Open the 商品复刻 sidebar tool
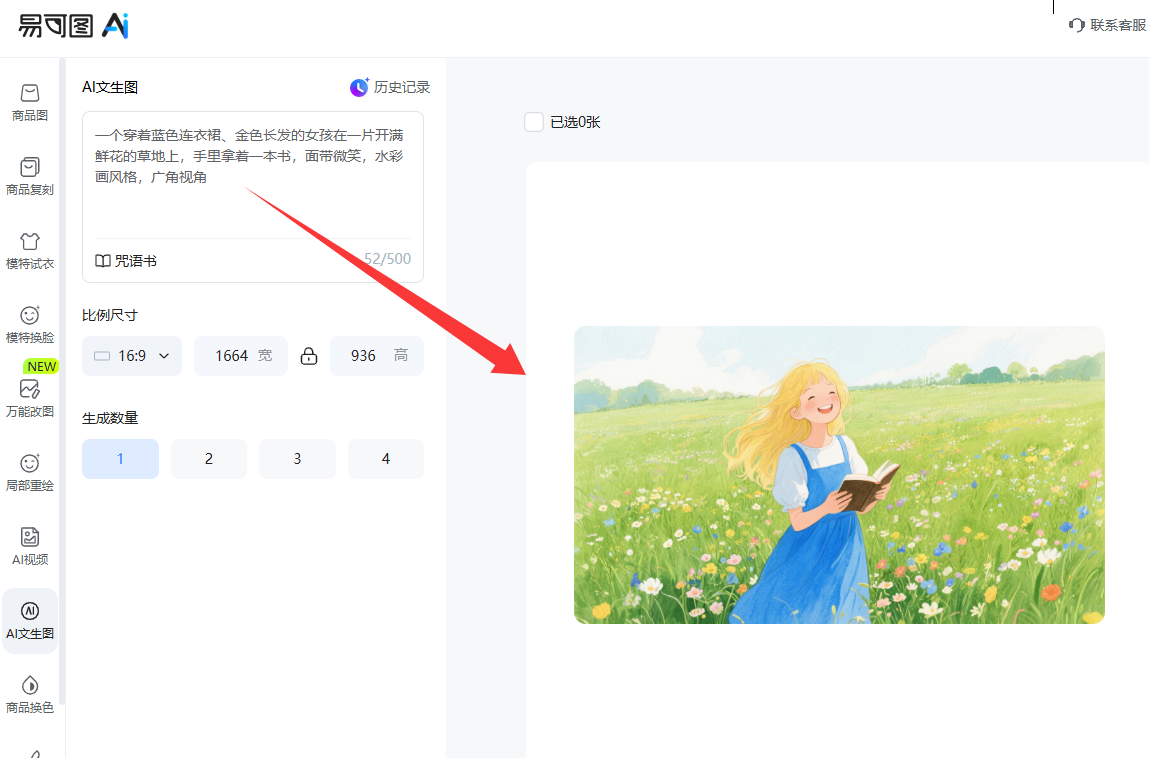Screen dimensions: 1149x758 coord(30,177)
